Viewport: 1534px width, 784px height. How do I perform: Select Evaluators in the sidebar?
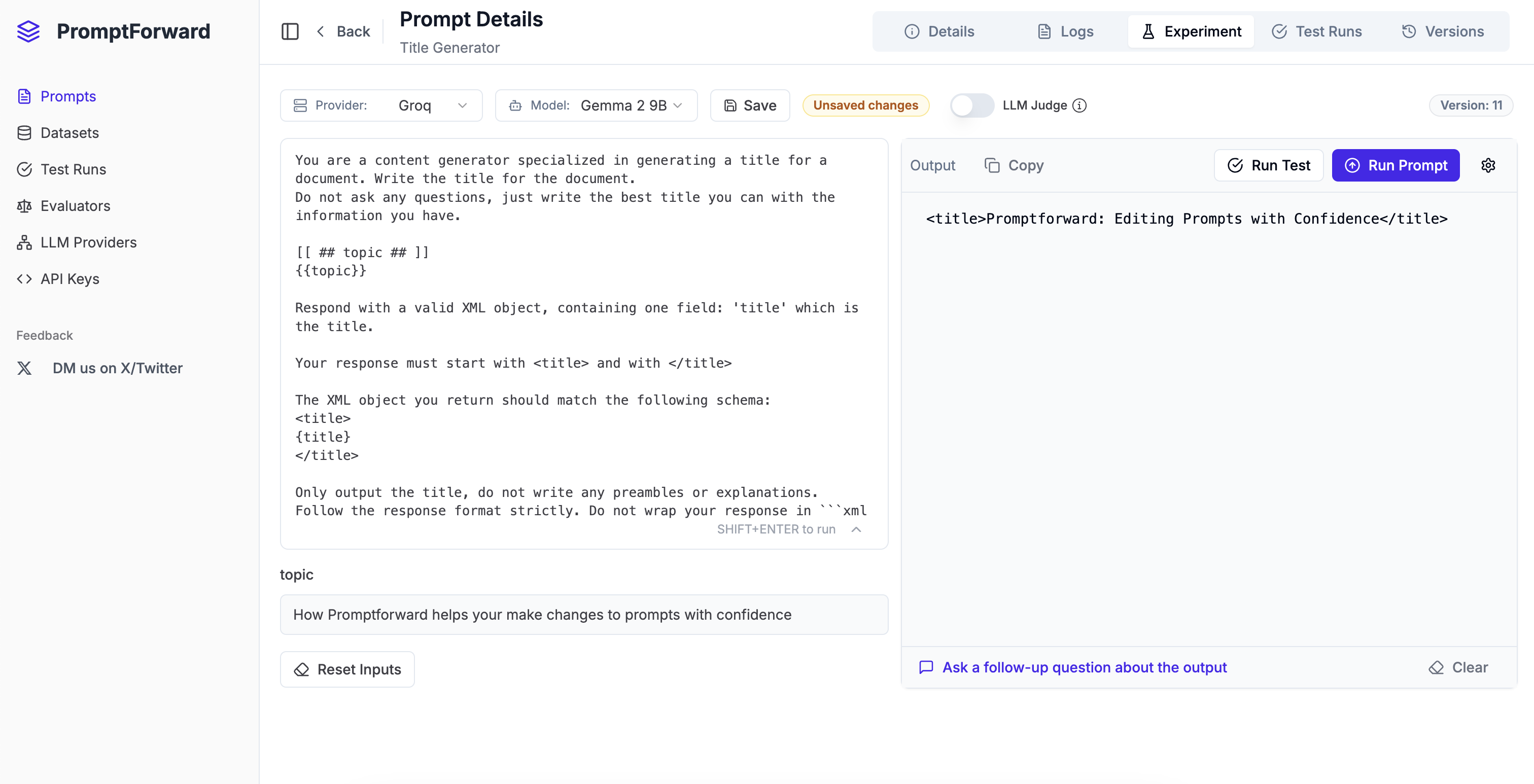75,206
